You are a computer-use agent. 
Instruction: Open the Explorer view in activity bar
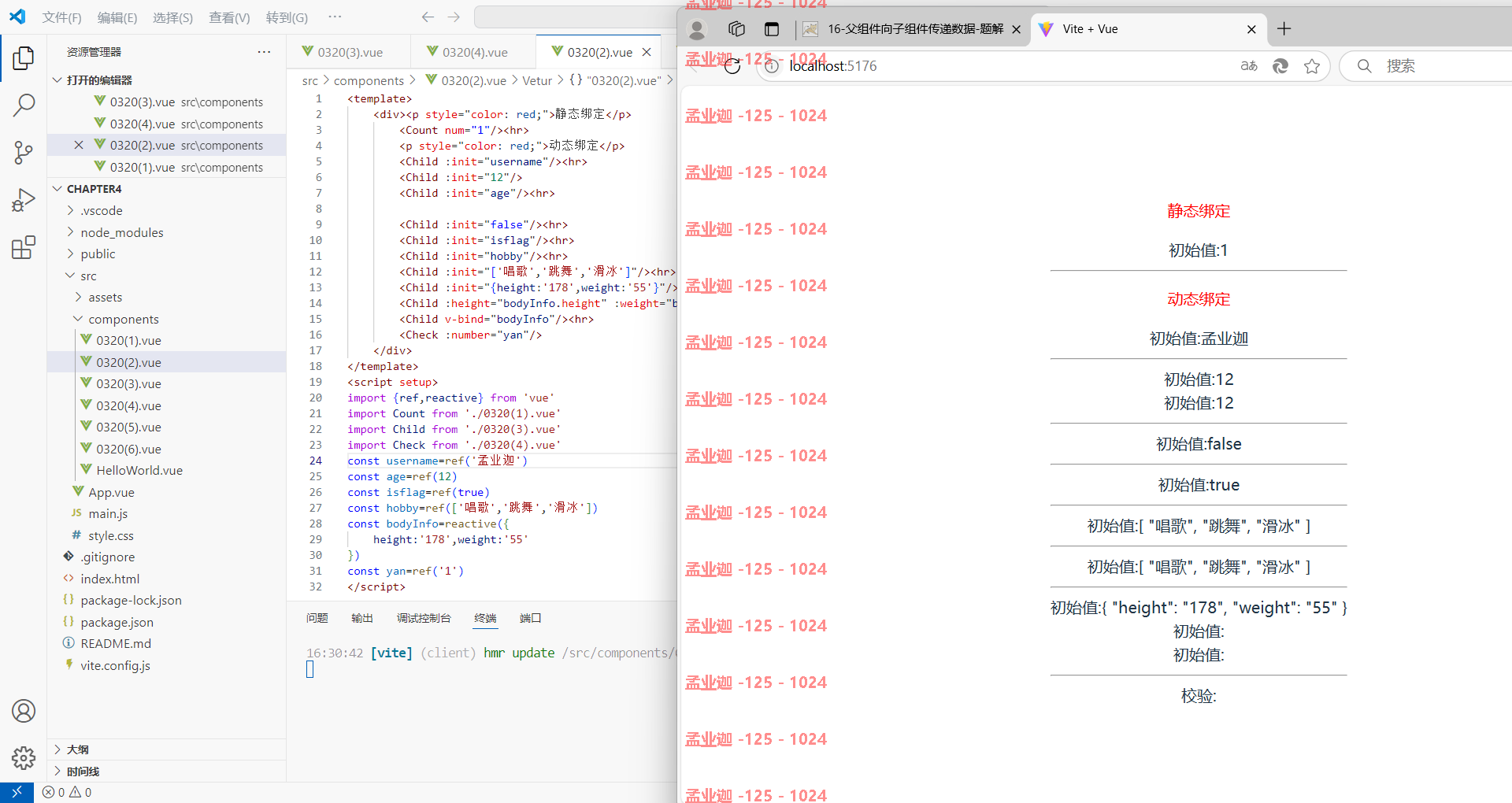24,57
